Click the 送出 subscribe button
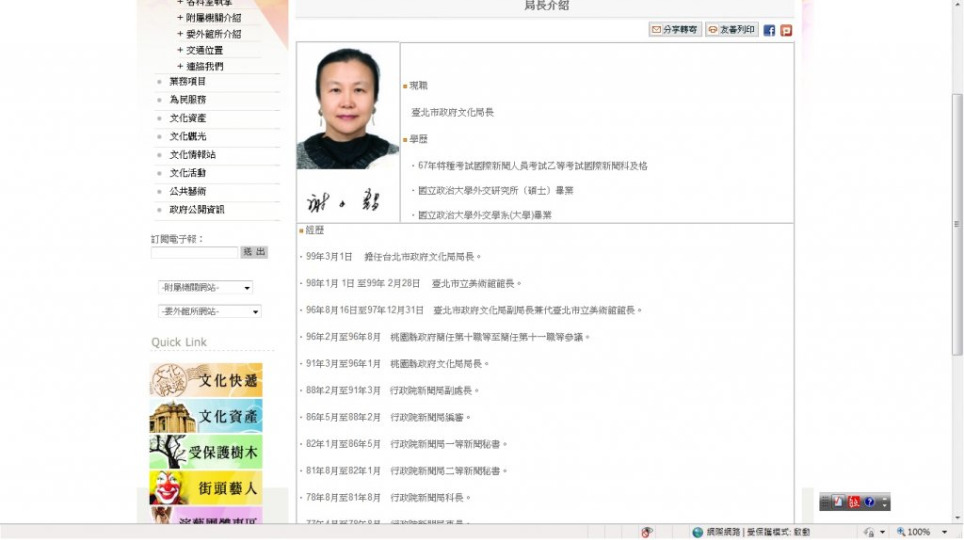 click(x=254, y=253)
